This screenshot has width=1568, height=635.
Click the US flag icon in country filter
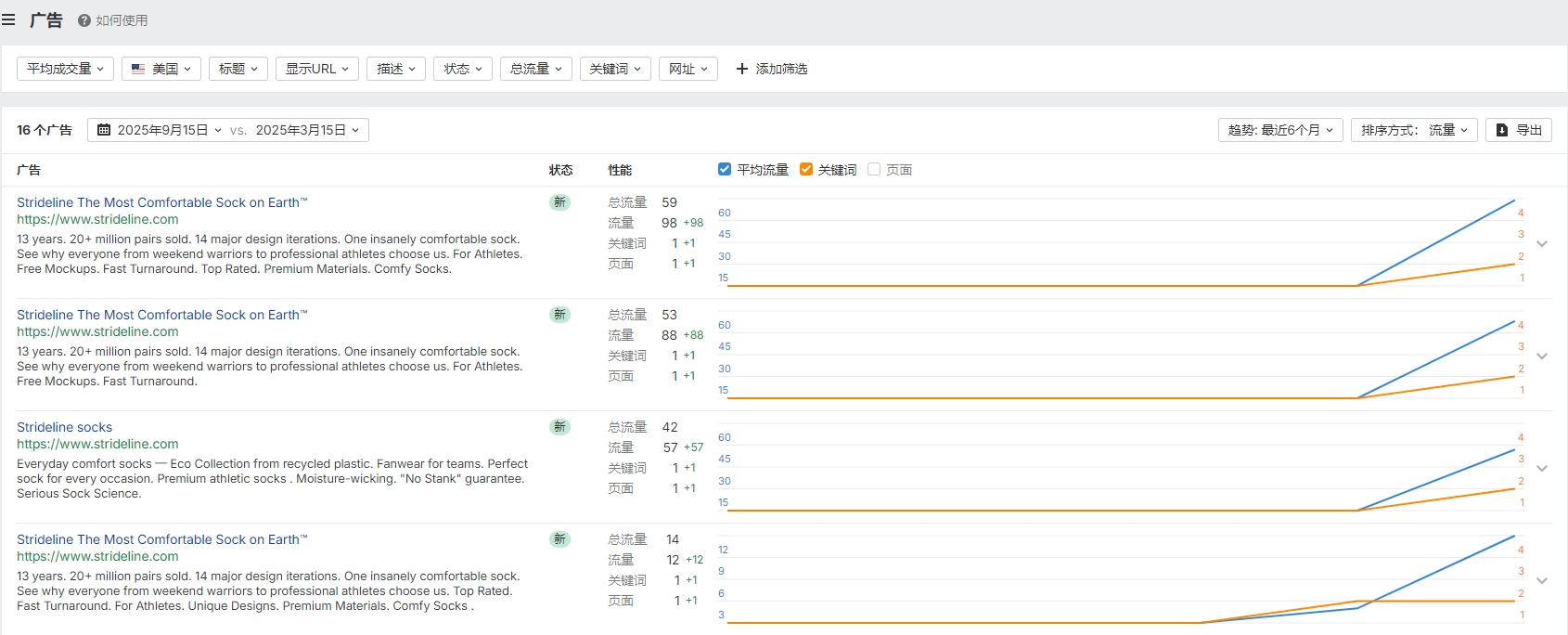(138, 69)
